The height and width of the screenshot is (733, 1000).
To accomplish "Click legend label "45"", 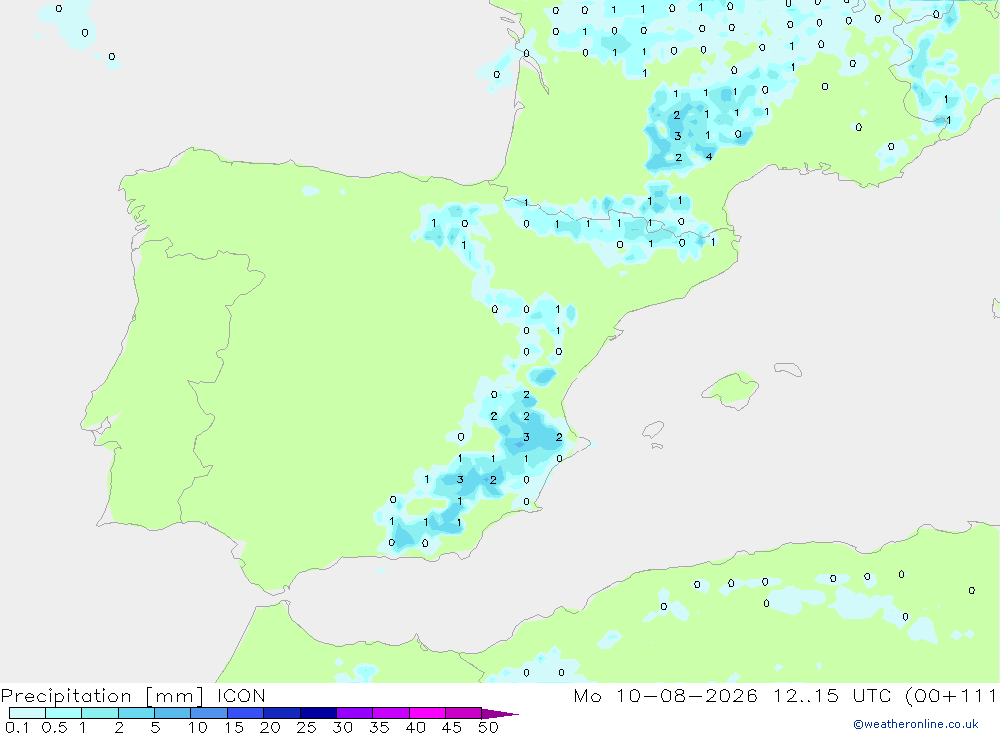I will click(452, 727).
